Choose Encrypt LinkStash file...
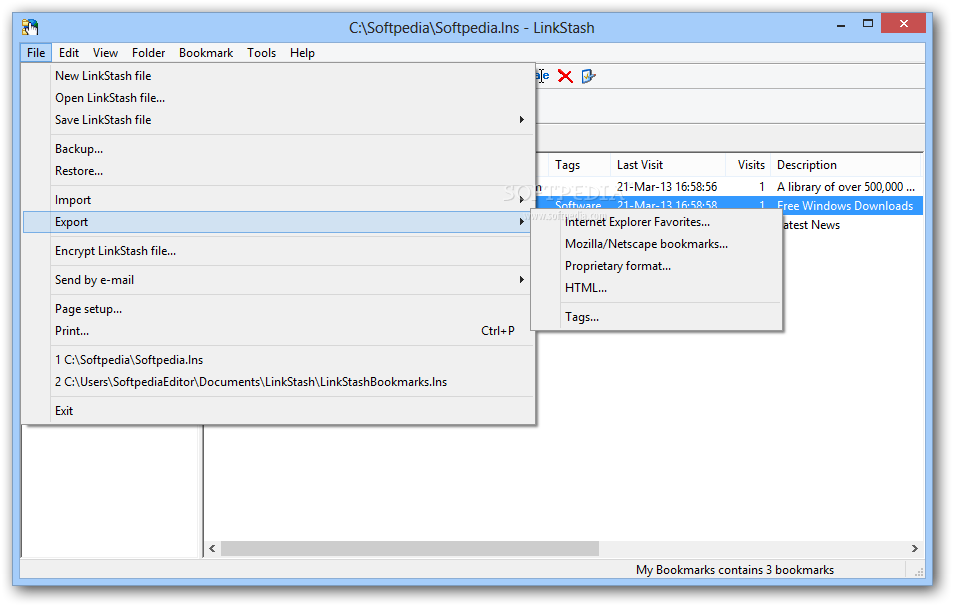The height and width of the screenshot is (606, 953). click(x=279, y=251)
